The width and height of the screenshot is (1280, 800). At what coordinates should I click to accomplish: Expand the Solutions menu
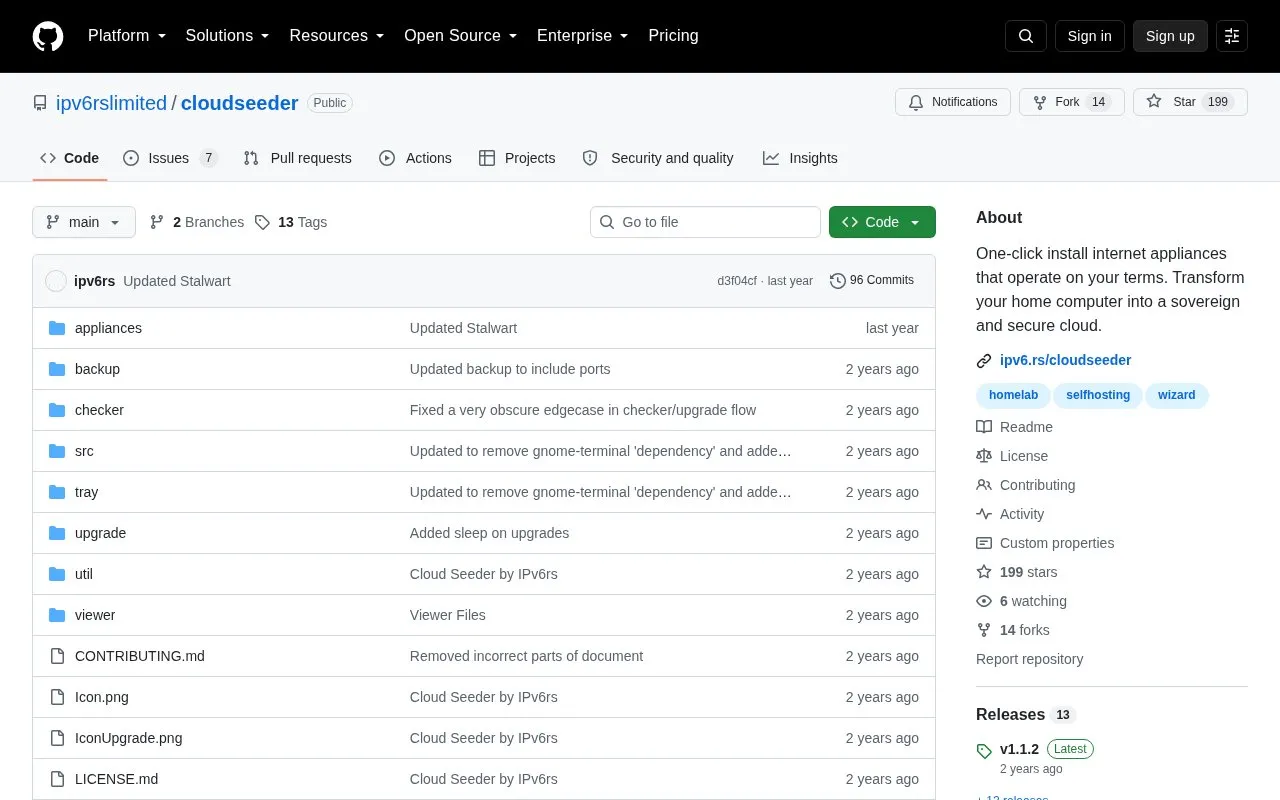(227, 36)
